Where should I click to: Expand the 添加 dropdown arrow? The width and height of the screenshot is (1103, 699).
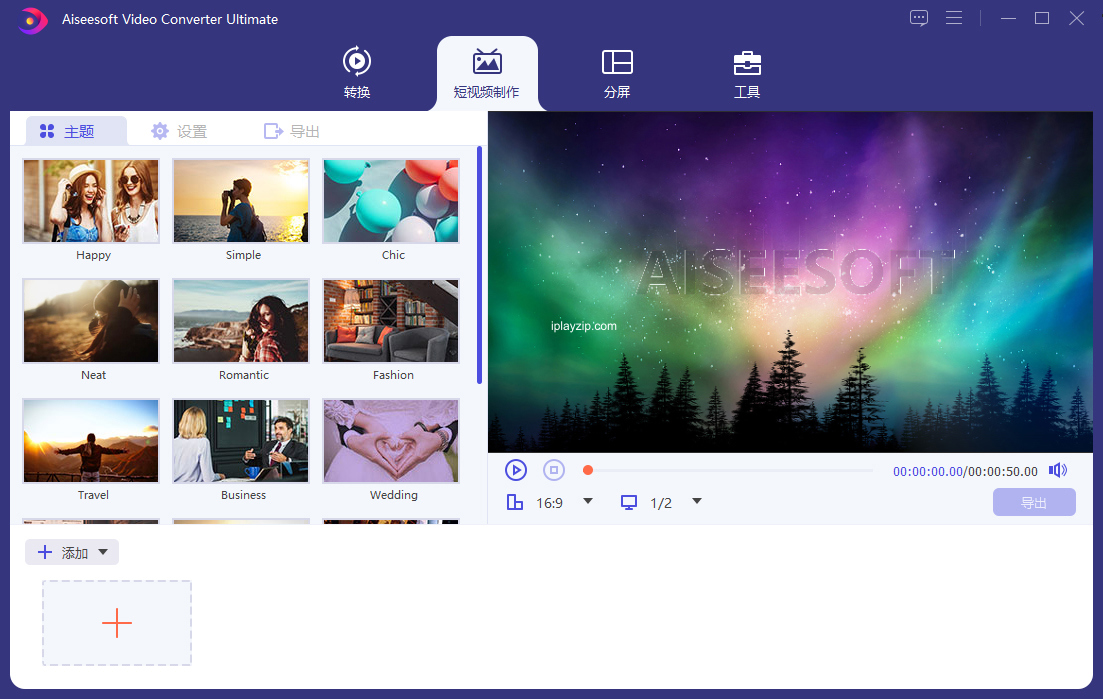pos(103,552)
